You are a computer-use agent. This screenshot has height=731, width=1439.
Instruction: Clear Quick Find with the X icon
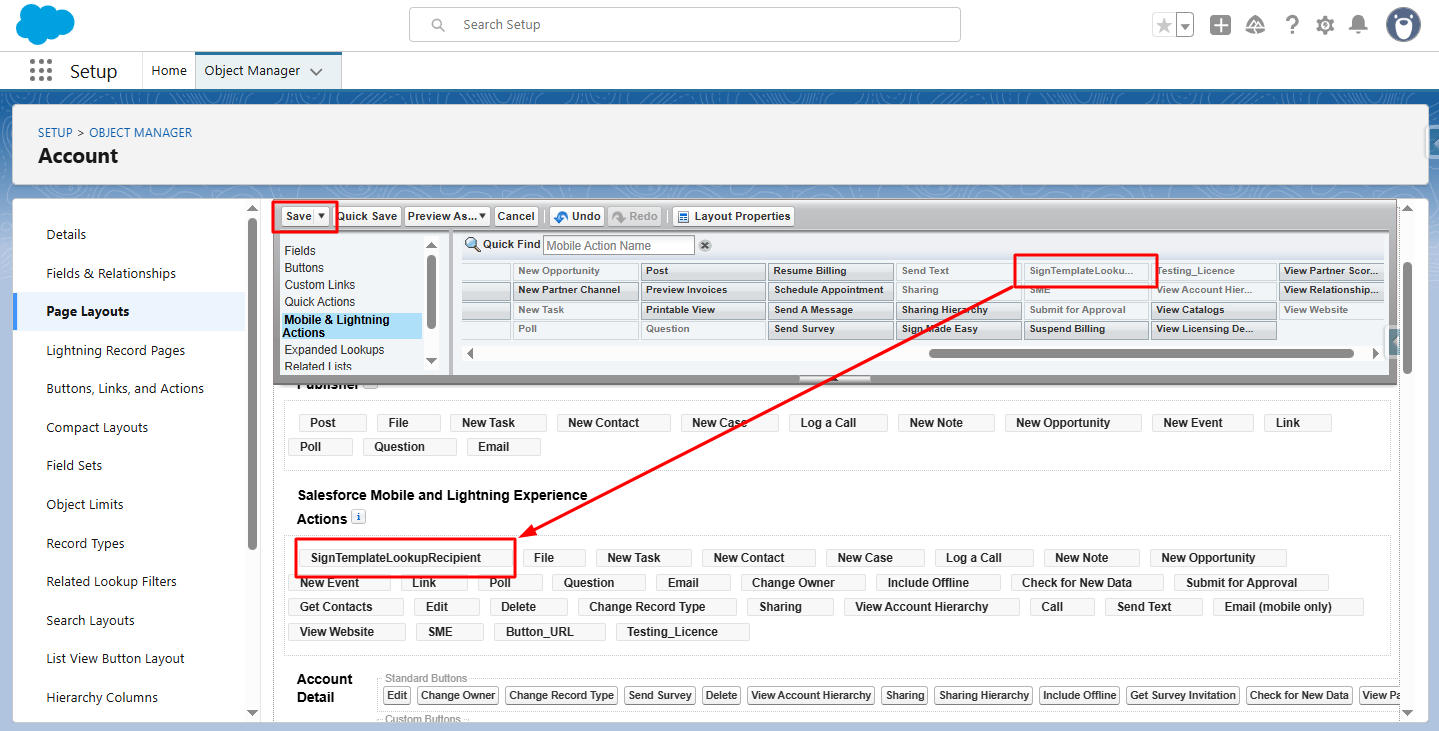705,246
